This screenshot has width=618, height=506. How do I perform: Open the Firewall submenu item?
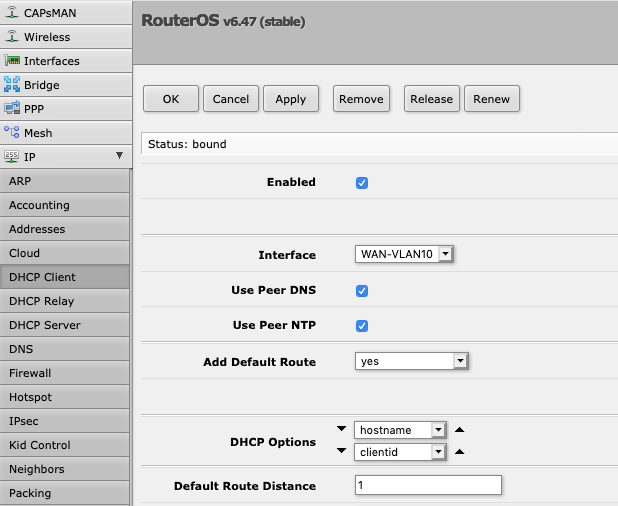[65, 373]
